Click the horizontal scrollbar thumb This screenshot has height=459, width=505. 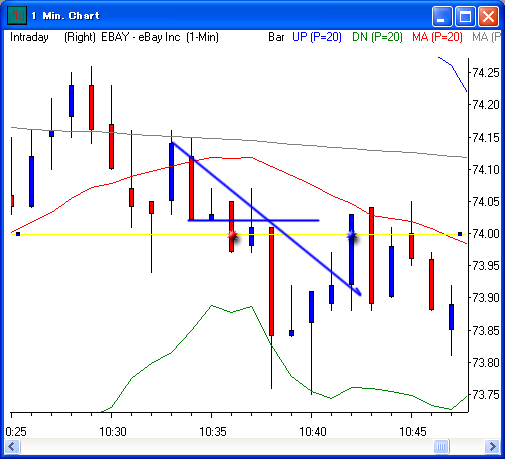(x=441, y=446)
